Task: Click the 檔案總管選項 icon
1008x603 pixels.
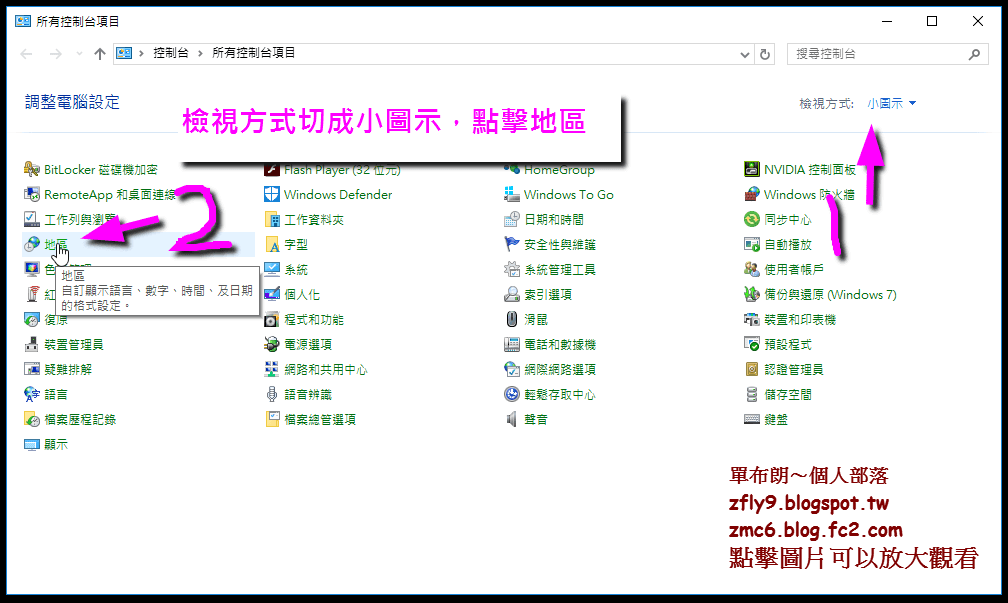Action: 272,420
